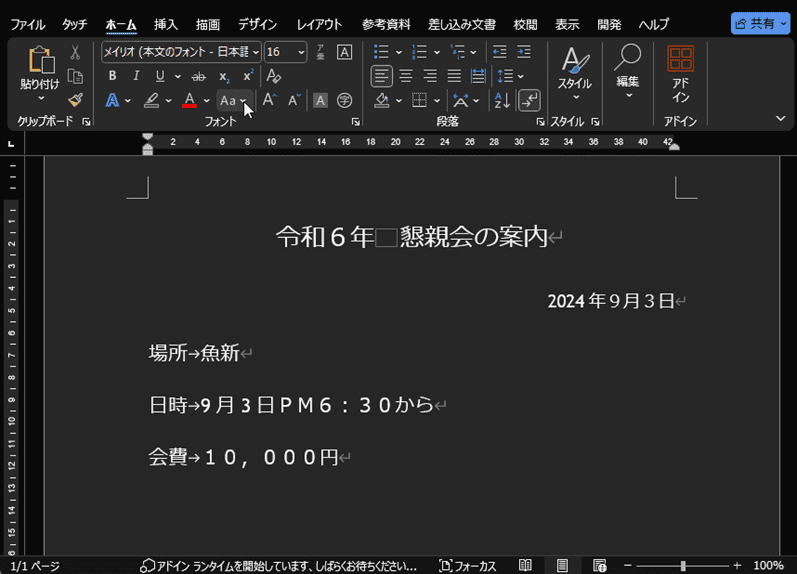This screenshot has width=797, height=574.
Task: Click the 共有 (Share) button
Action: tap(760, 24)
